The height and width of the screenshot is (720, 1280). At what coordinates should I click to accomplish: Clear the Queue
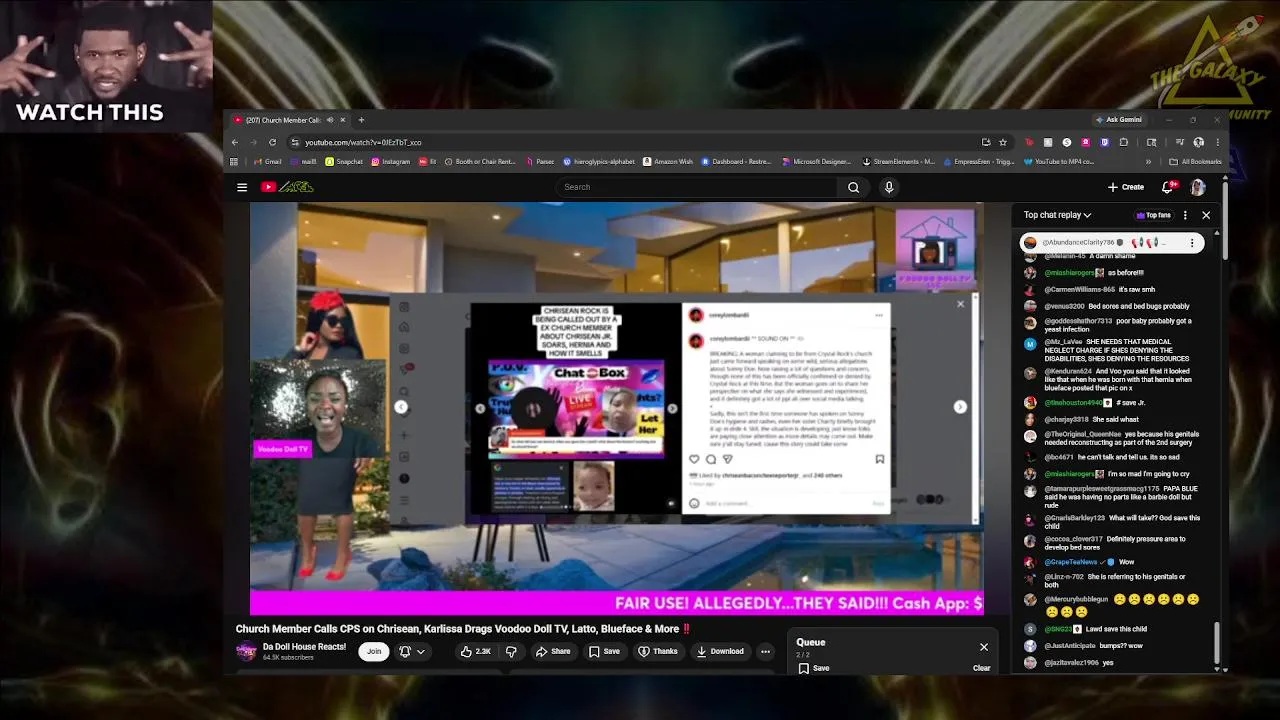pyautogui.click(x=981, y=668)
